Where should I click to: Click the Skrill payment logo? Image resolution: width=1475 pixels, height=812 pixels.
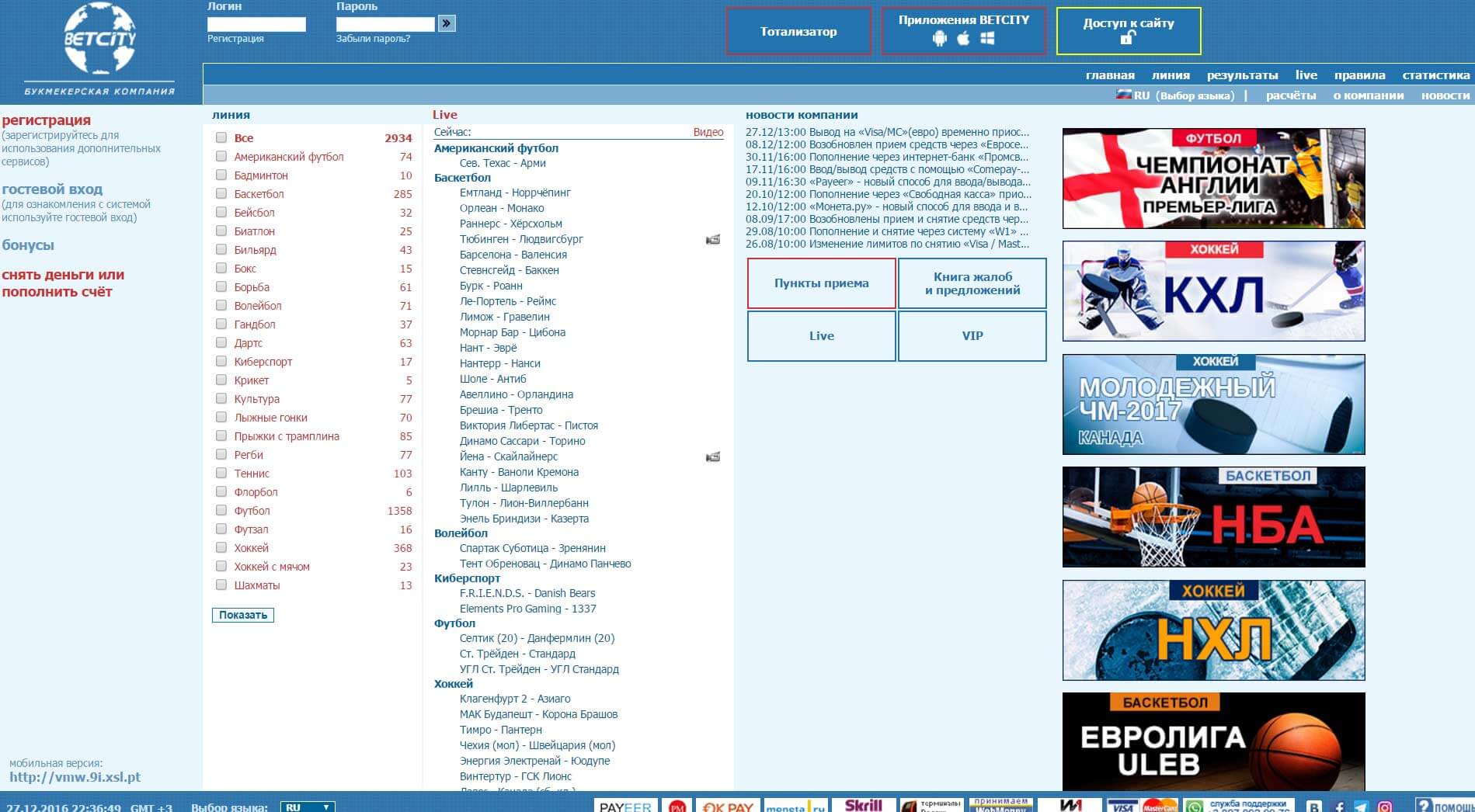(x=863, y=805)
